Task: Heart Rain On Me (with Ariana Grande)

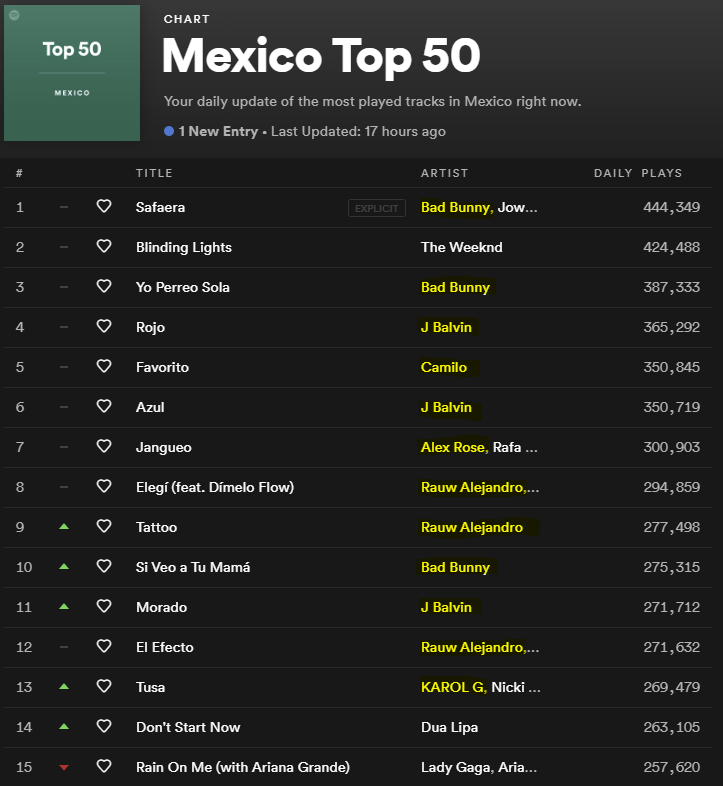Action: 104,766
